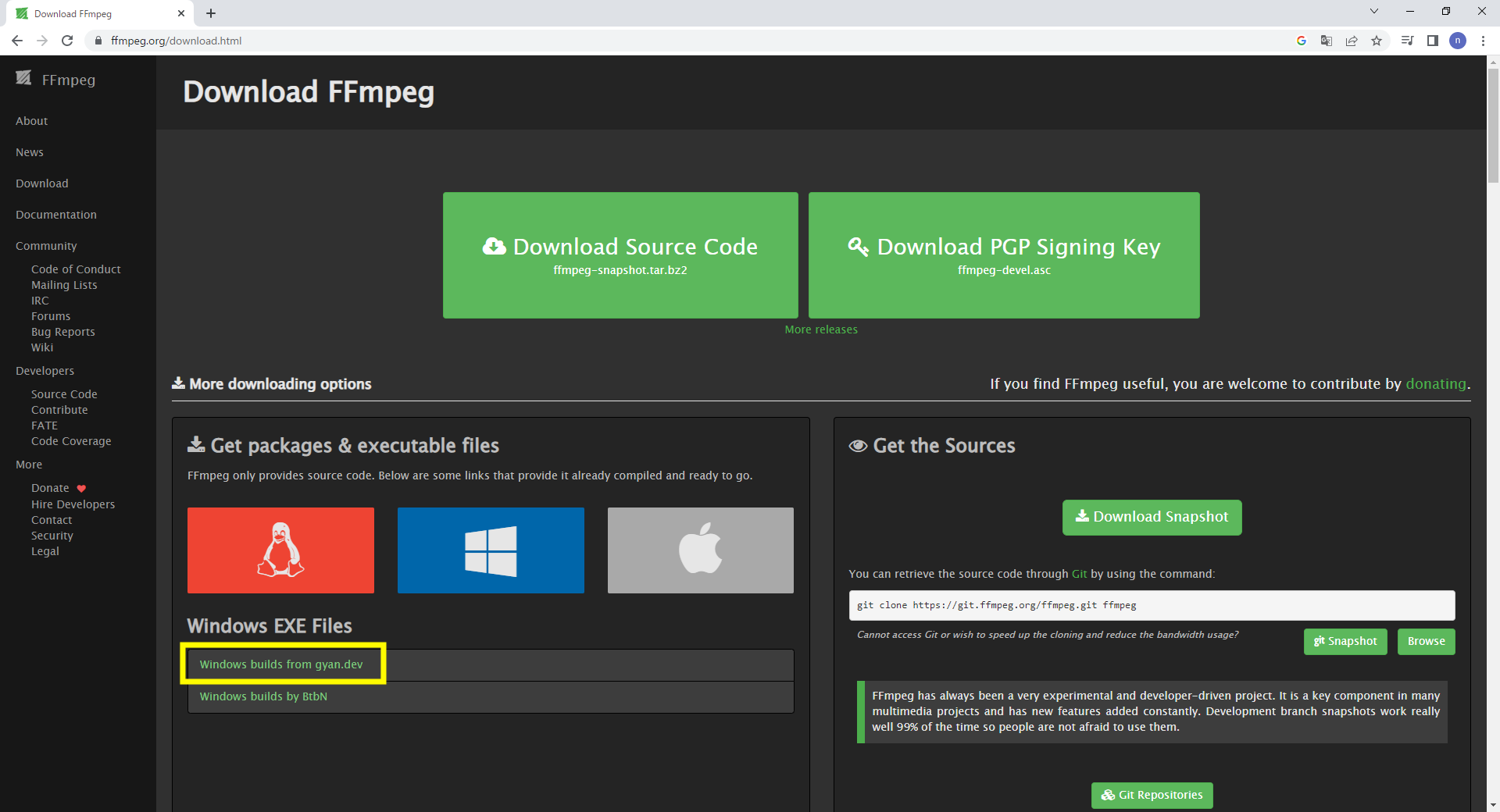Select the Windows logo platform tile

[x=491, y=550]
